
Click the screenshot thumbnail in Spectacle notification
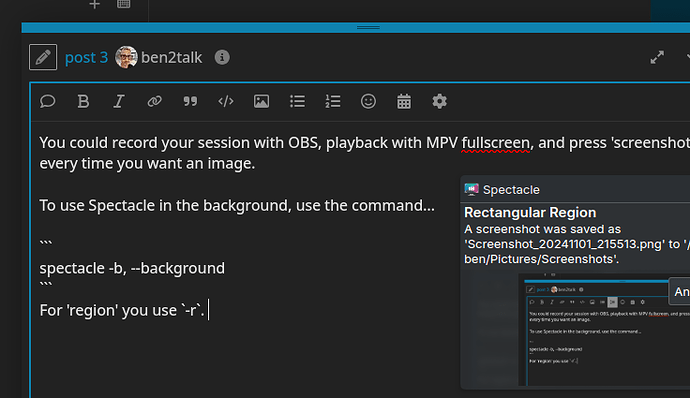tap(604, 330)
